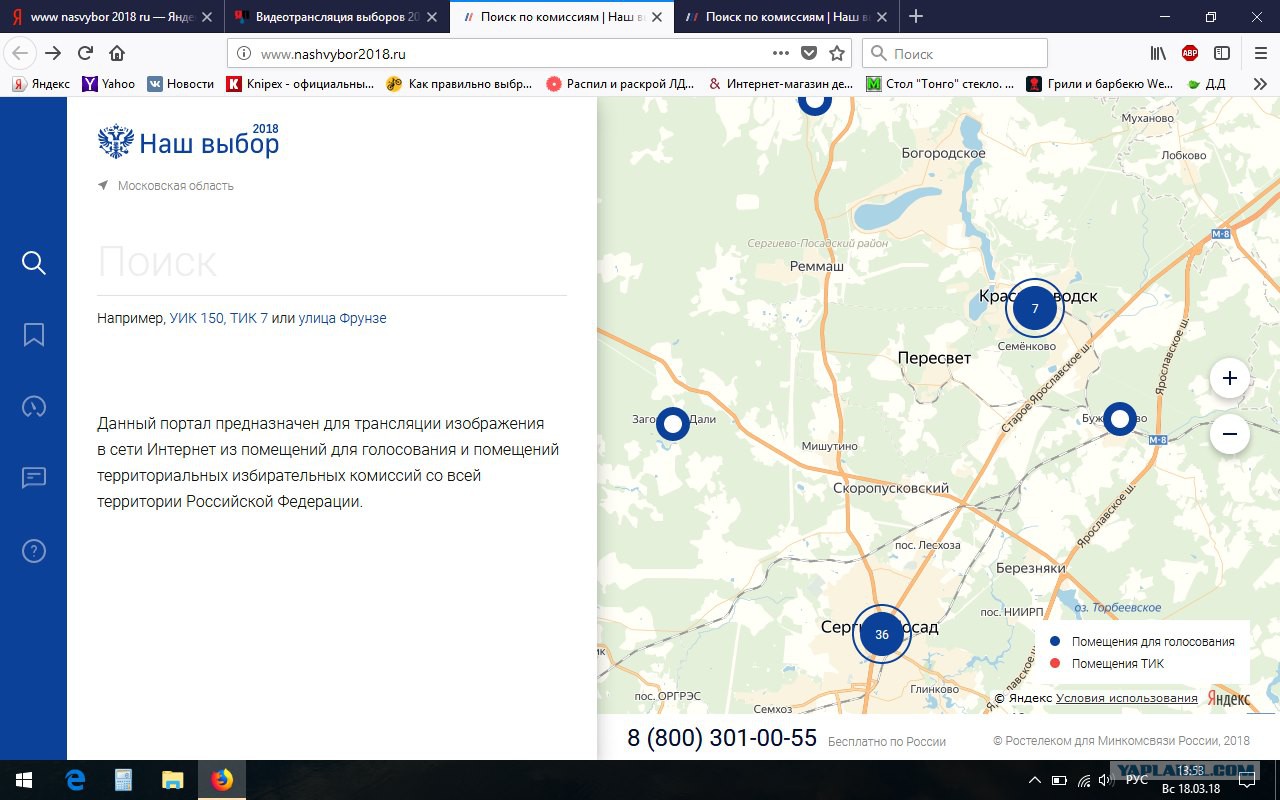This screenshot has height=800, width=1280.
Task: Open the page actions three-dot menu
Action: pos(781,54)
